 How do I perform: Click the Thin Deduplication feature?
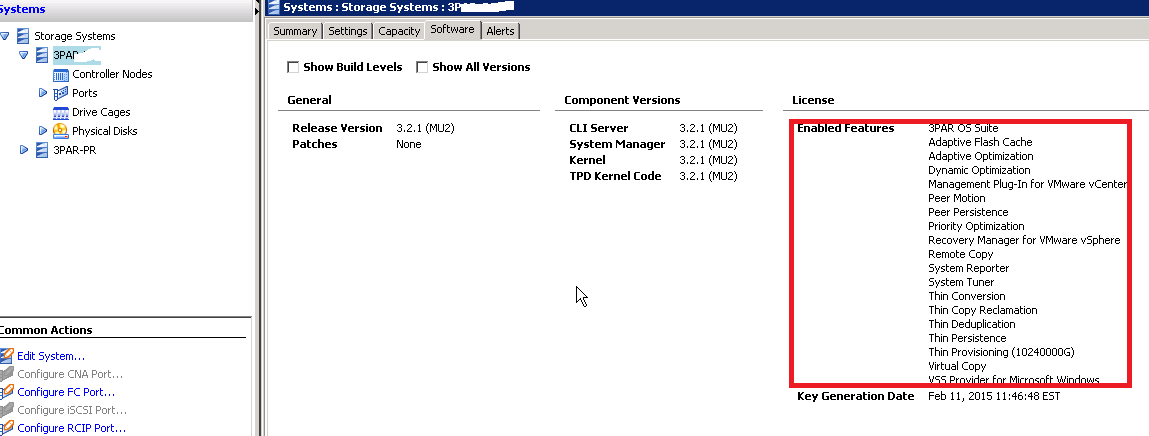pos(972,324)
